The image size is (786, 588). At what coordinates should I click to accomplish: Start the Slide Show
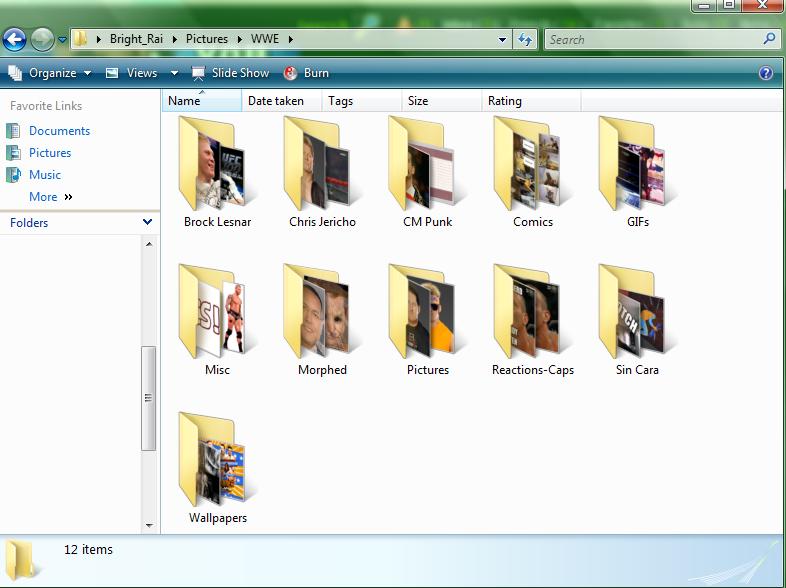(230, 73)
